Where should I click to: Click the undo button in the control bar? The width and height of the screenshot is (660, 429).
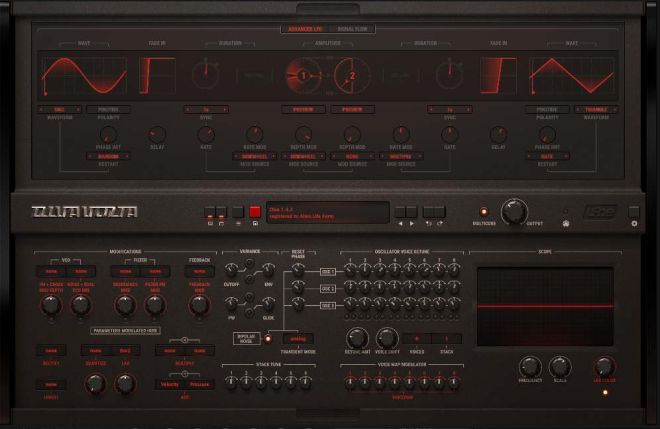pos(428,212)
